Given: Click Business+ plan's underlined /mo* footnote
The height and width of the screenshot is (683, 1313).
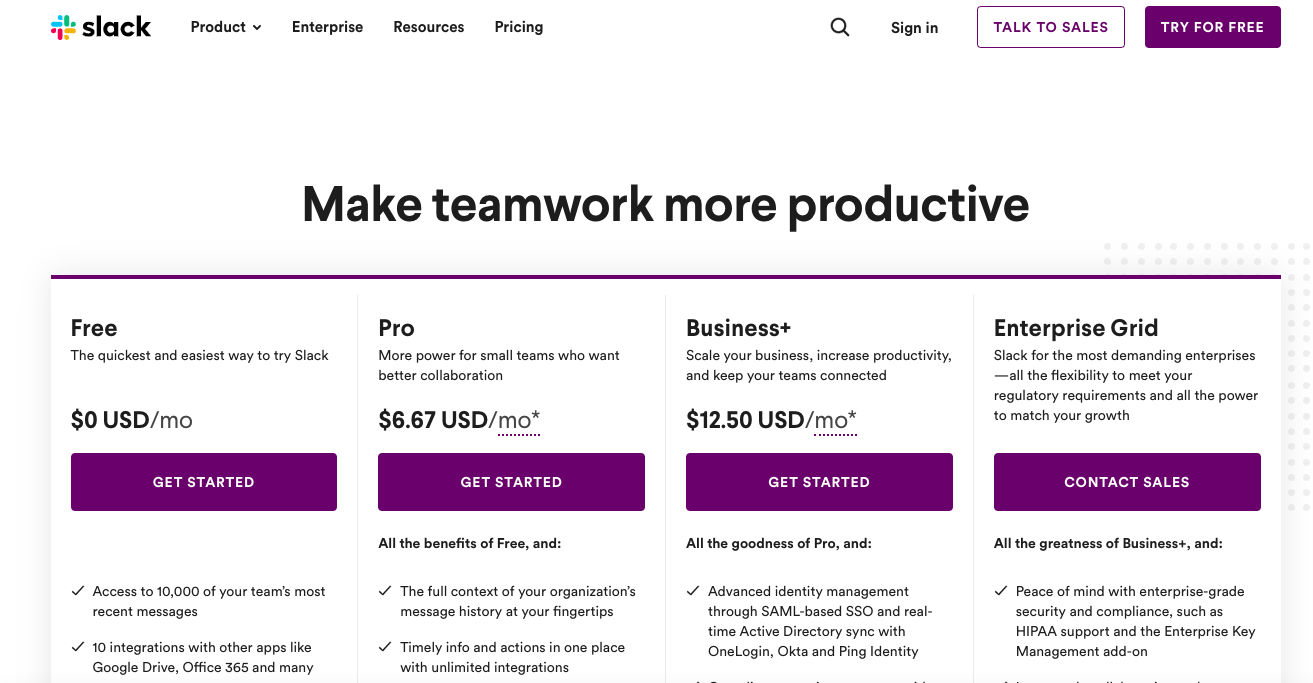Looking at the screenshot, I should click(x=835, y=420).
